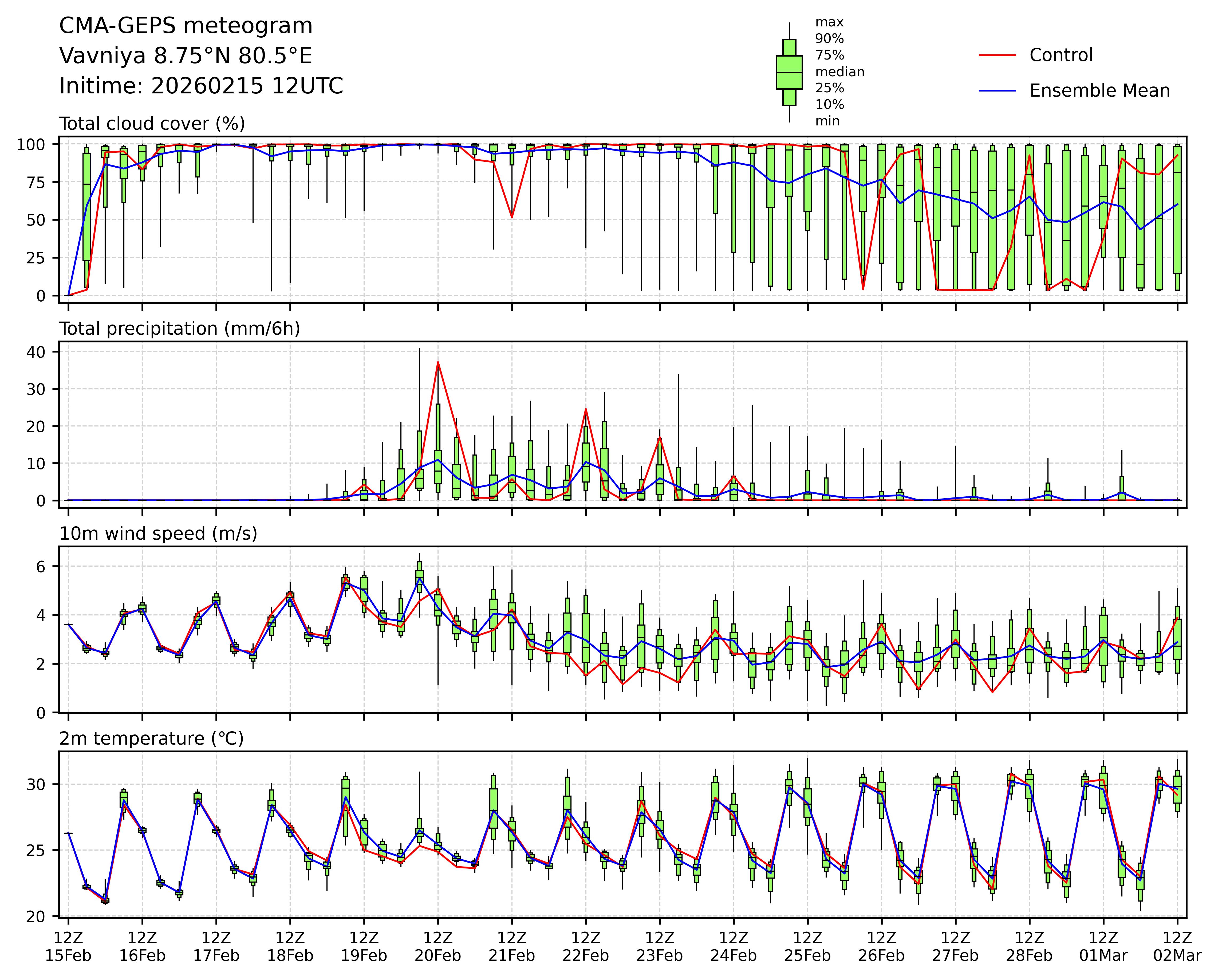The width and height of the screenshot is (1218, 980).
Task: Click the red precipitation peak near 20Feb
Action: point(438,363)
